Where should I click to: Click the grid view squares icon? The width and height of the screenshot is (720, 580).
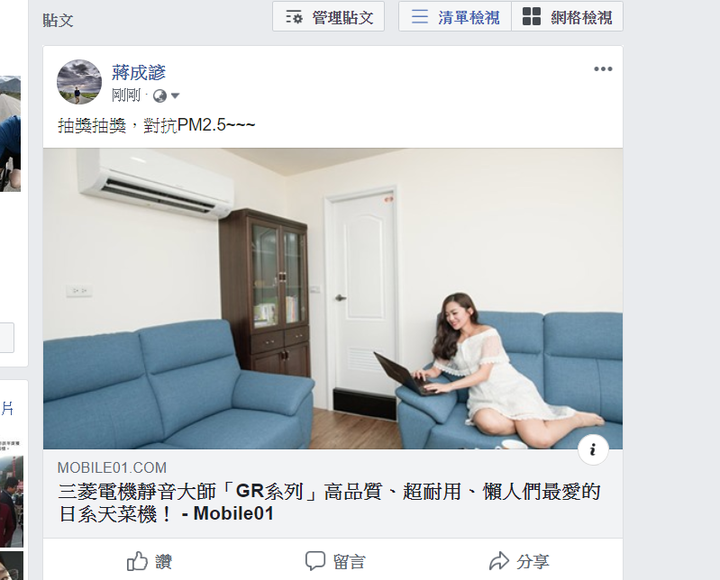(x=532, y=17)
